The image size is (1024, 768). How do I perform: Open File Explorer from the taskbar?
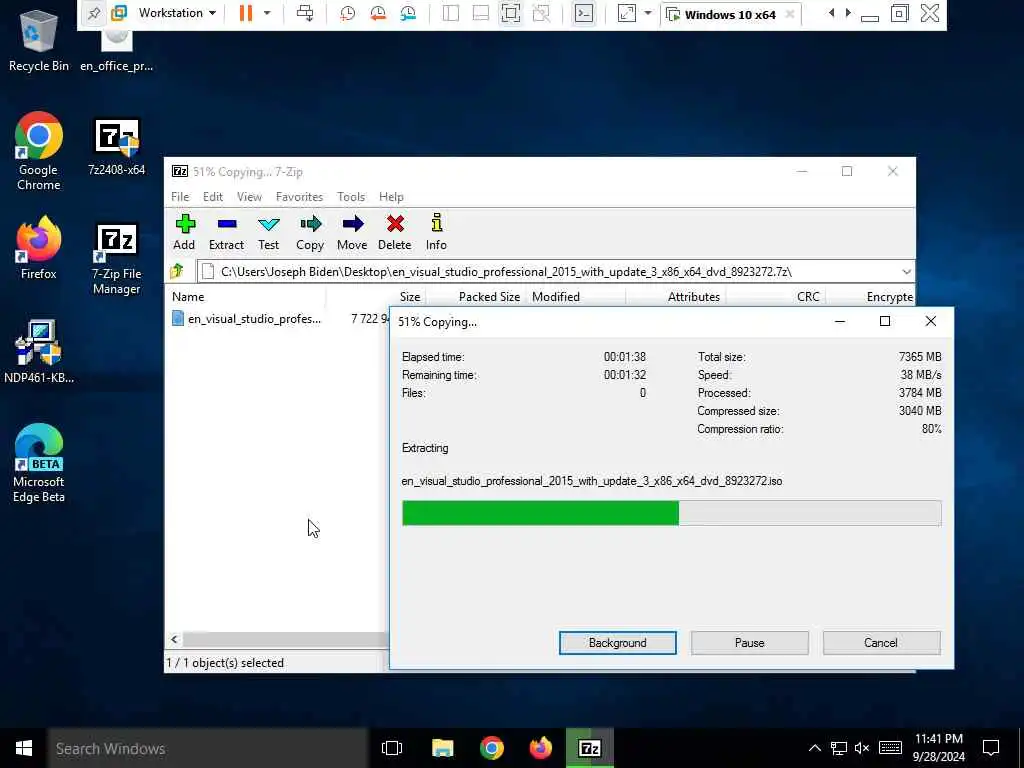pos(442,748)
